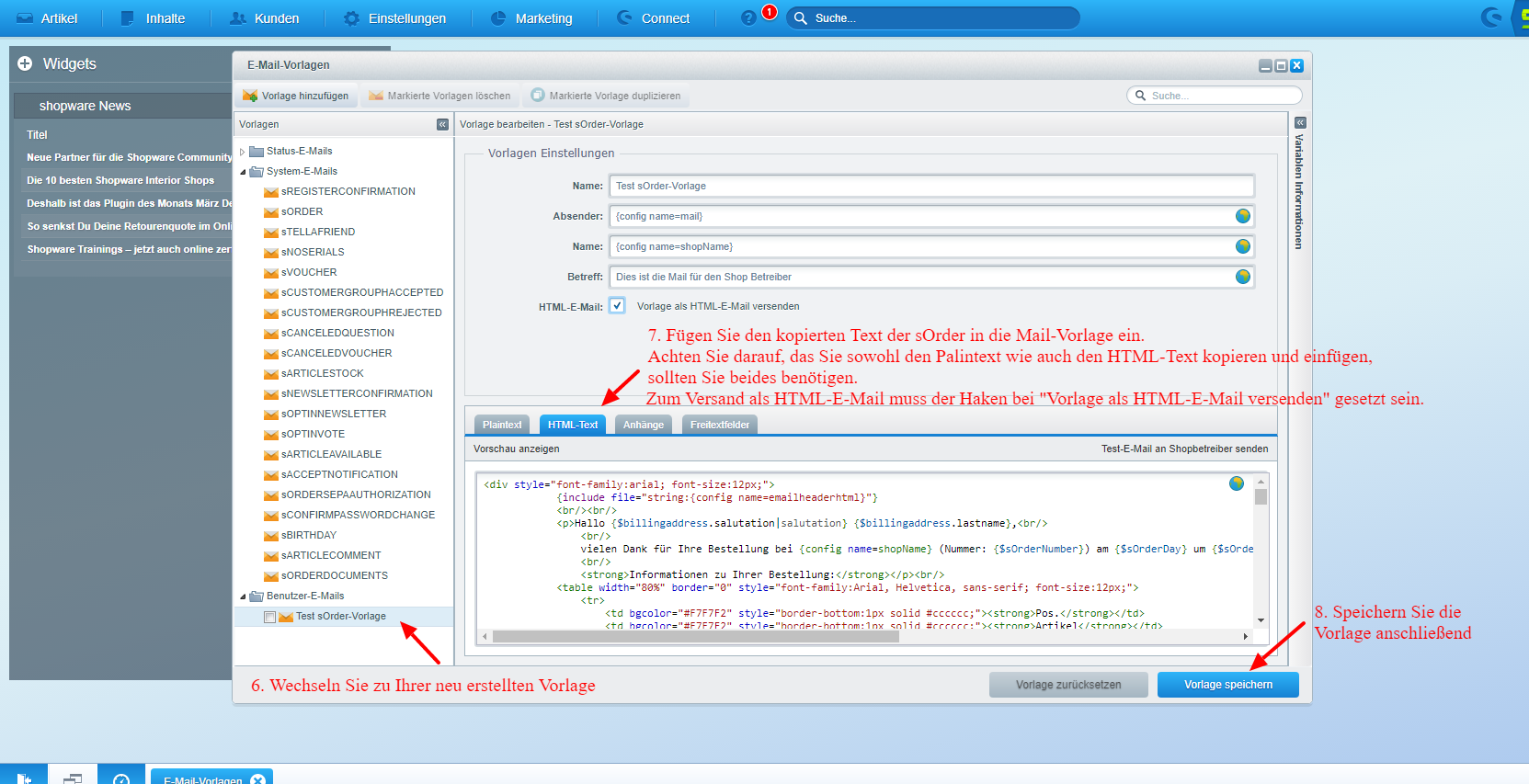The height and width of the screenshot is (784, 1529).
Task: Click the sCANCELEDVOUCHER envelope icon
Action: pyautogui.click(x=271, y=354)
